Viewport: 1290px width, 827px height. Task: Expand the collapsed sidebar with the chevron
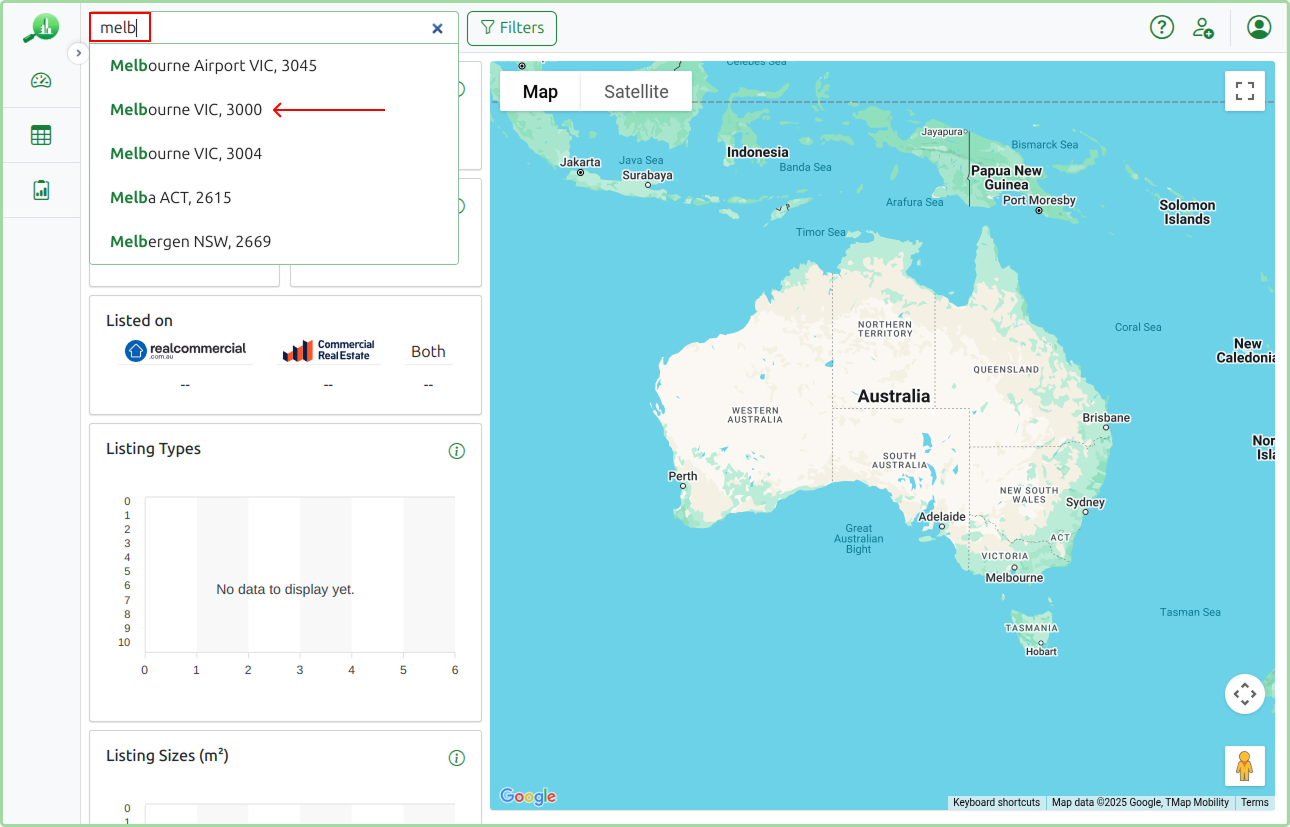pos(78,53)
